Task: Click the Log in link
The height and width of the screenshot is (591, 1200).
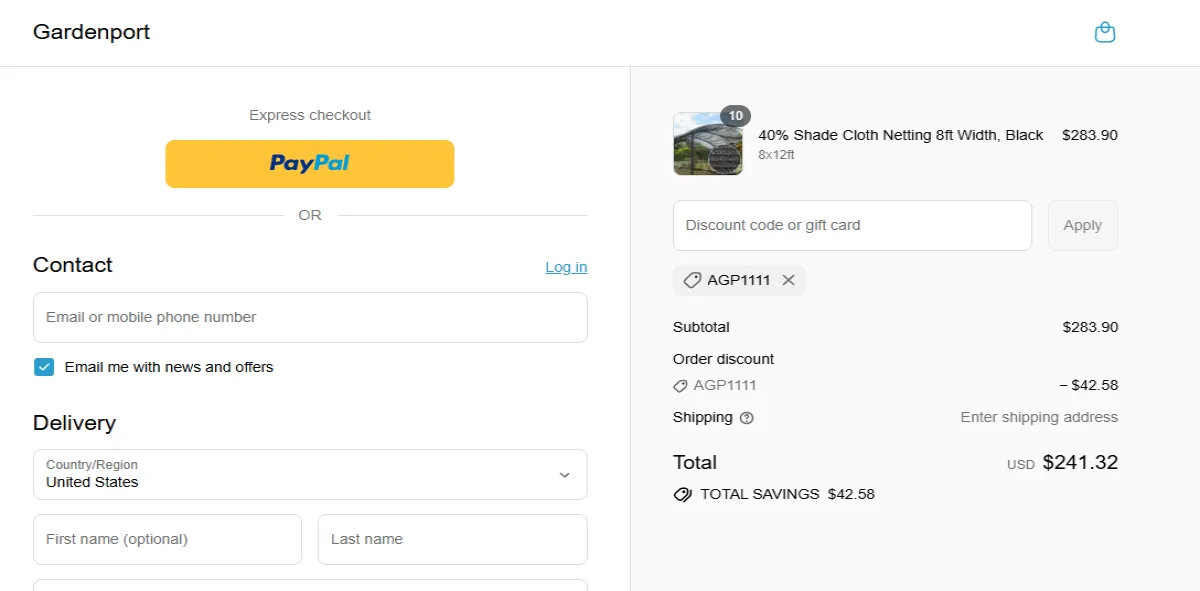Action: coord(565,267)
